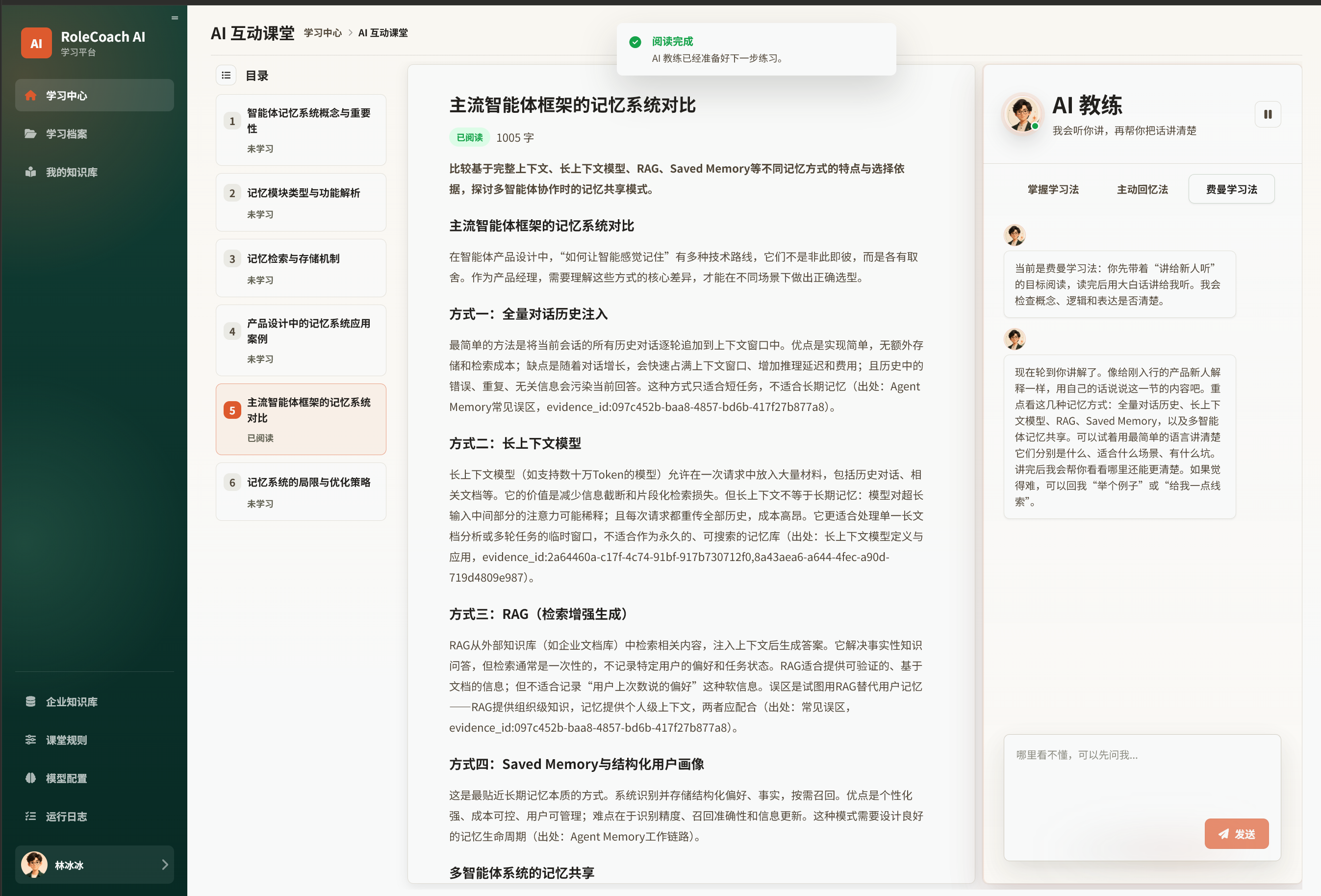Click the heading 方式一：全量对话历史注入
Viewport: 1321px width, 896px height.
(x=528, y=314)
